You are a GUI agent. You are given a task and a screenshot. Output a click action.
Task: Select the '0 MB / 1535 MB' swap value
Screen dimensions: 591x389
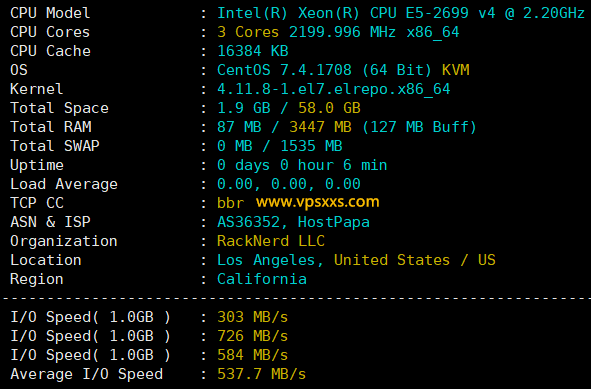point(280,146)
